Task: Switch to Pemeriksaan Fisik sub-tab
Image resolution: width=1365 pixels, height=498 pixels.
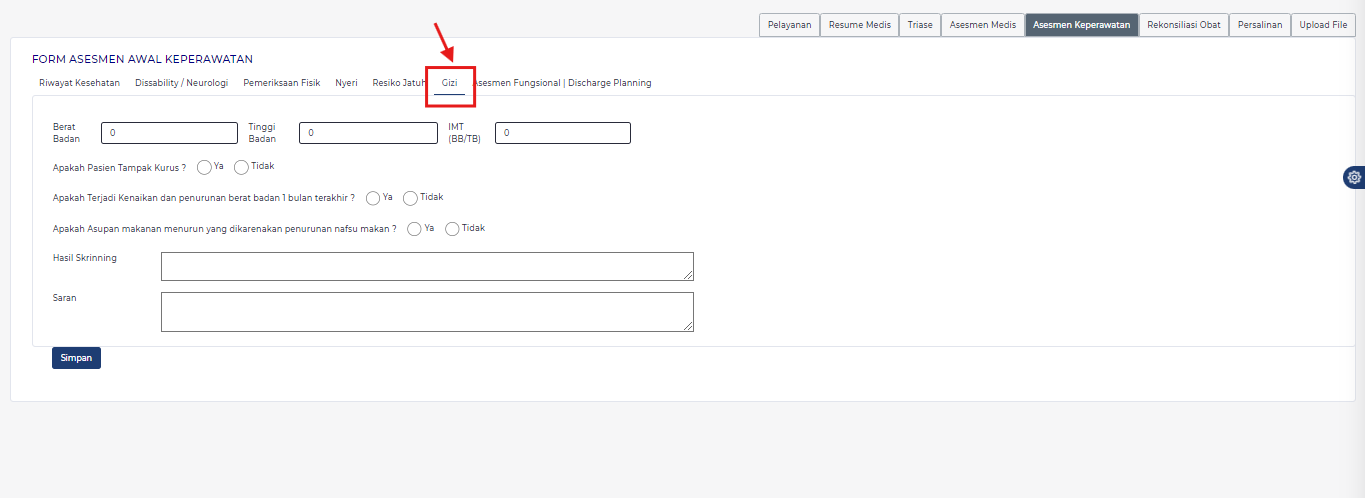Action: (281, 83)
